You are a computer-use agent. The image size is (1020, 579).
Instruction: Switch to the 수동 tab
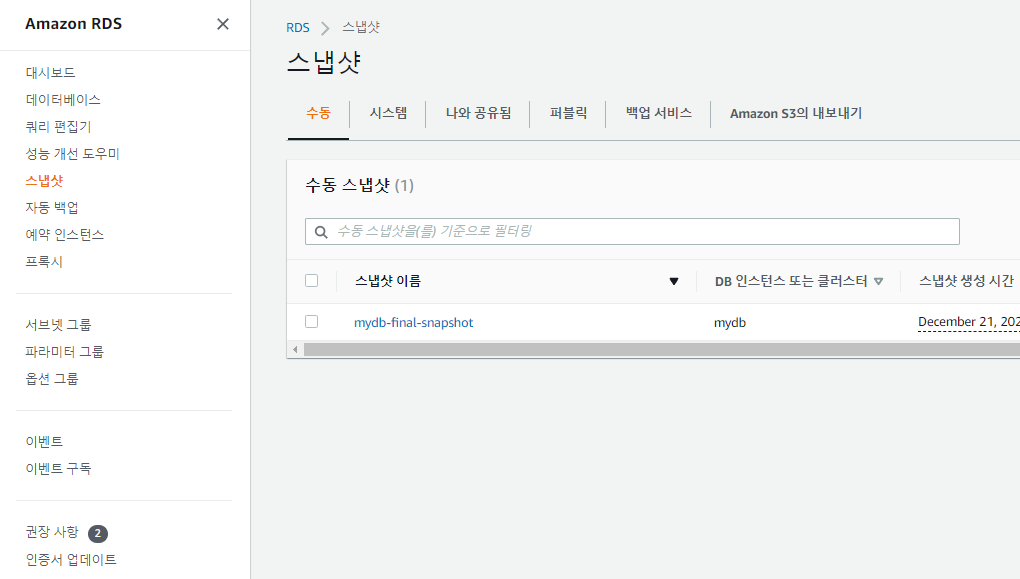click(318, 113)
